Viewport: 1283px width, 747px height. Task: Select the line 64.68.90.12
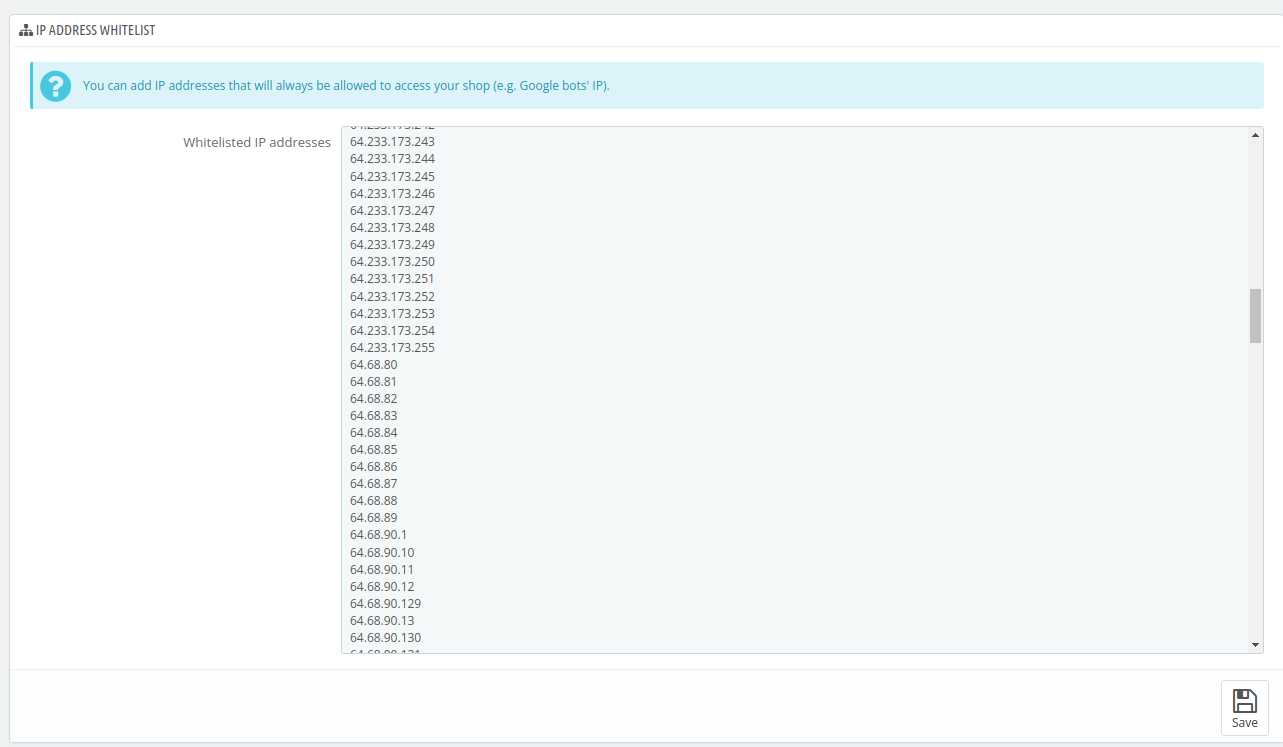382,586
